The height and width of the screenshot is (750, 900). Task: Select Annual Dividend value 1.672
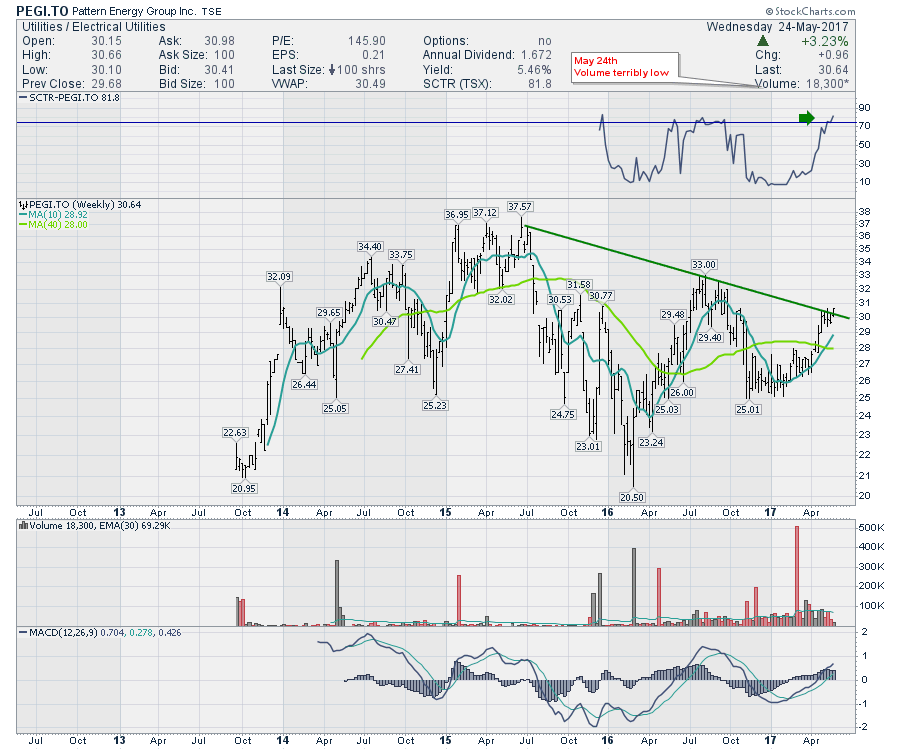click(x=536, y=55)
